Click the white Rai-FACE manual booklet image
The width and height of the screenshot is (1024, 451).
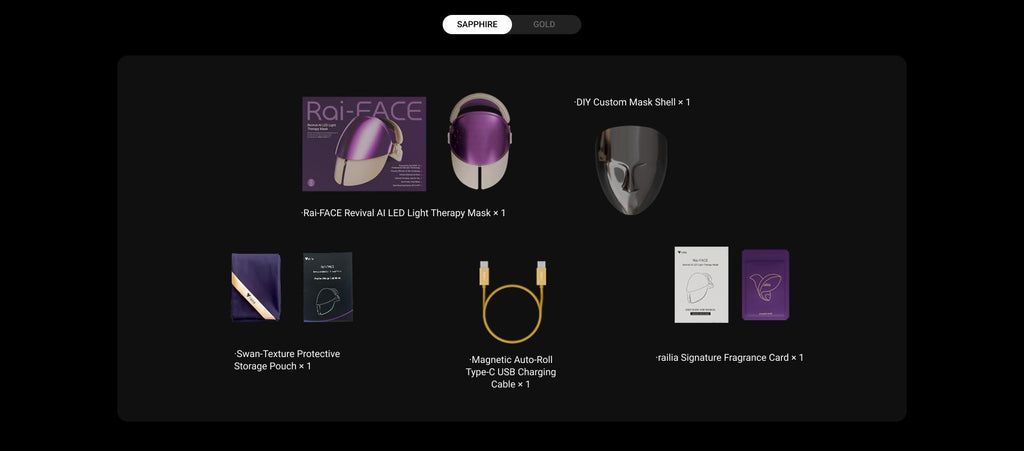[701, 285]
